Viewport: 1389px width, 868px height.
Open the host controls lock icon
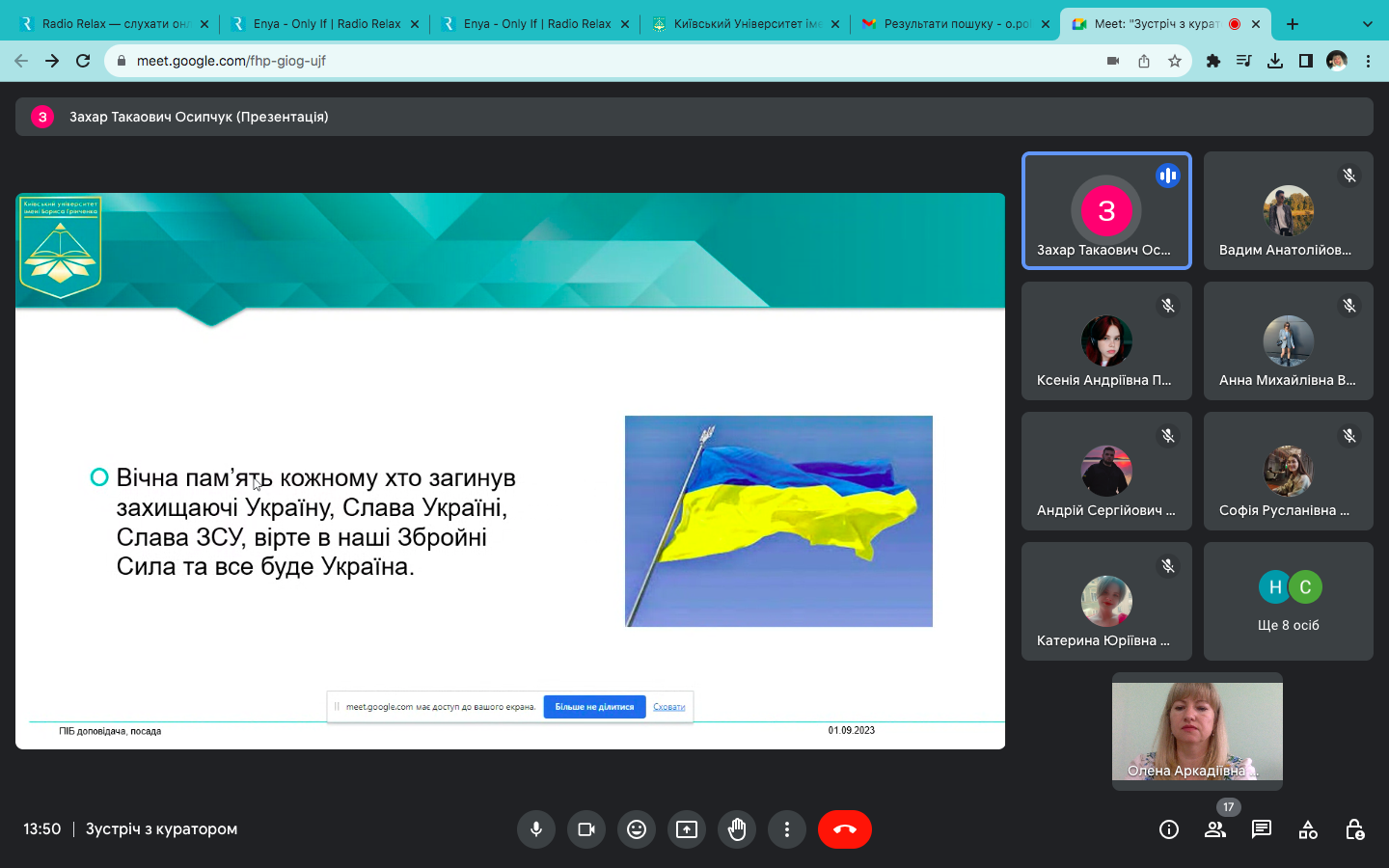tap(1354, 829)
